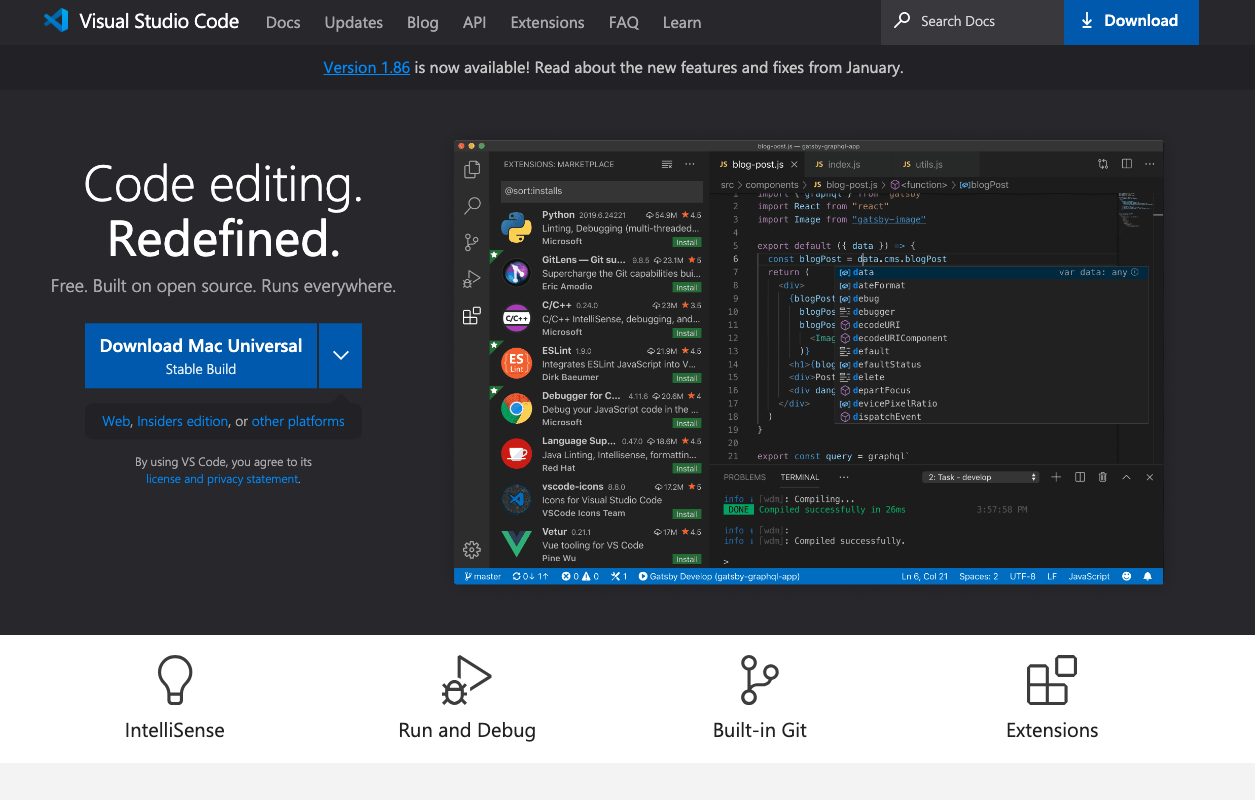Select Extensions icon in editor activity bar

click(472, 316)
